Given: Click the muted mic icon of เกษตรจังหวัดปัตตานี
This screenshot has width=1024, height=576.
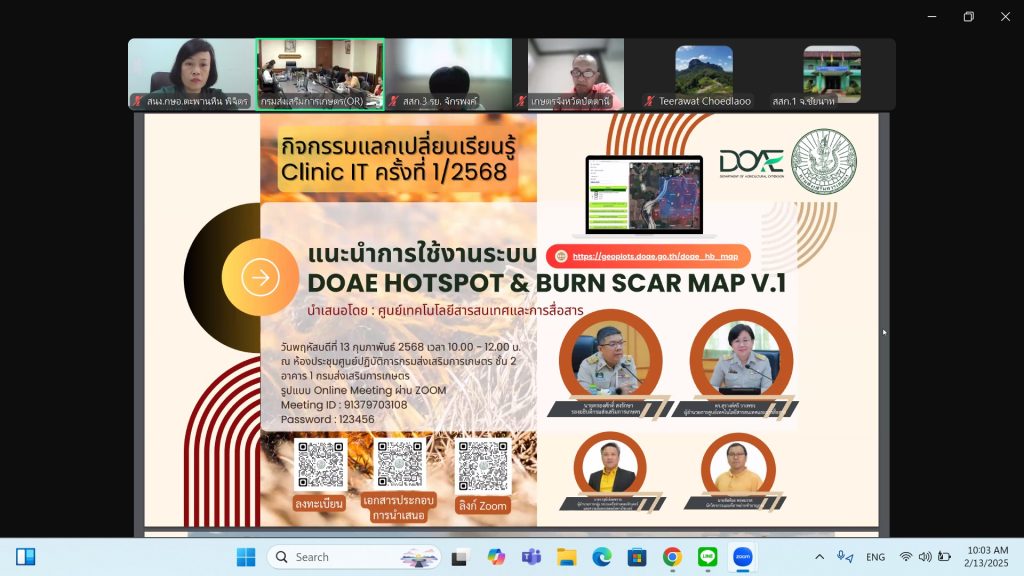Looking at the screenshot, I should click(521, 101).
